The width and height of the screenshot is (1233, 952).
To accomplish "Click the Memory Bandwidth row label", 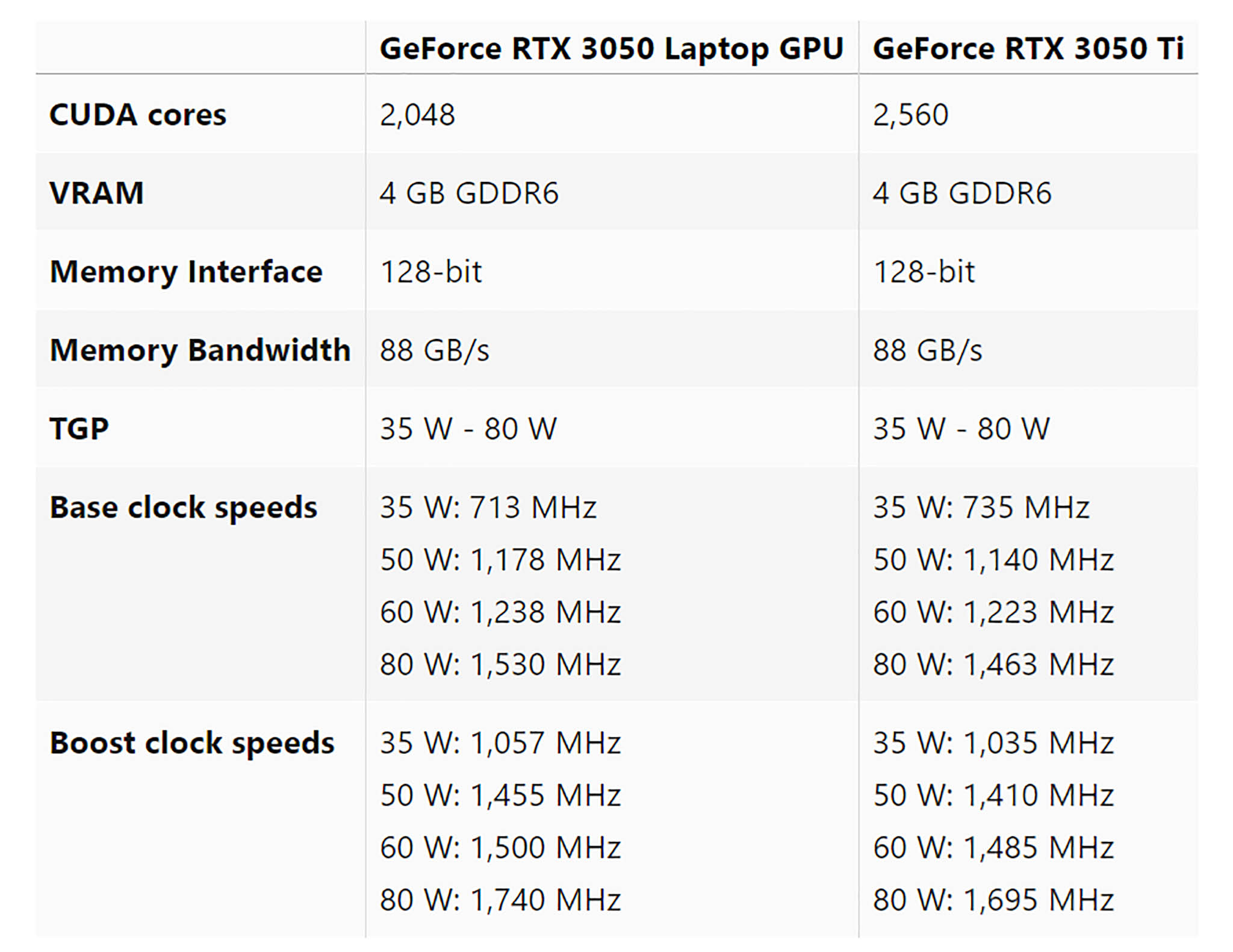I will tap(200, 350).
